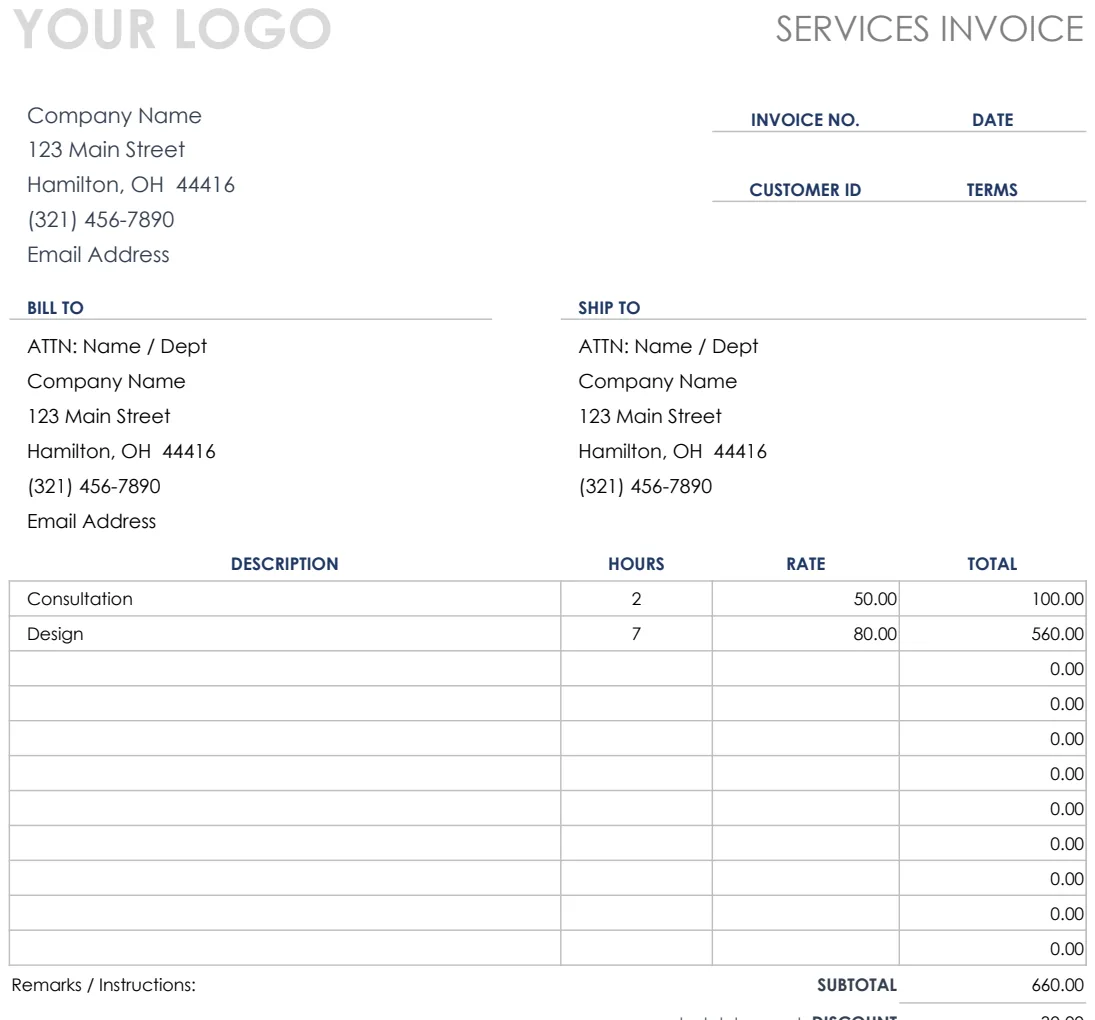Select the DESCRIPTION column header
The image size is (1095, 1020).
[285, 564]
